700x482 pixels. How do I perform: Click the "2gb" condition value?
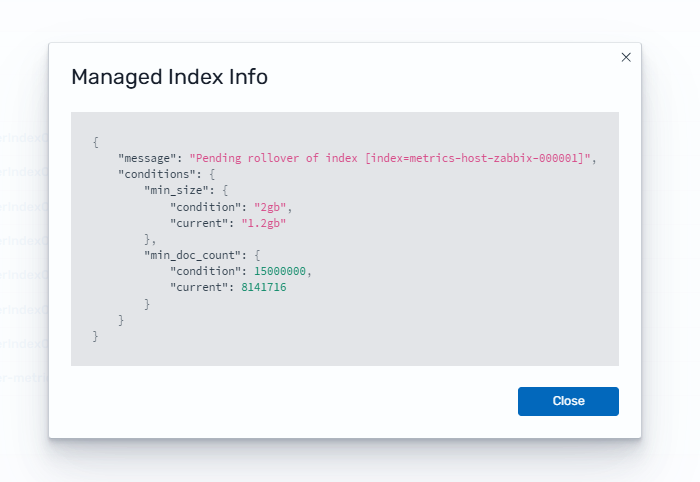(270, 207)
